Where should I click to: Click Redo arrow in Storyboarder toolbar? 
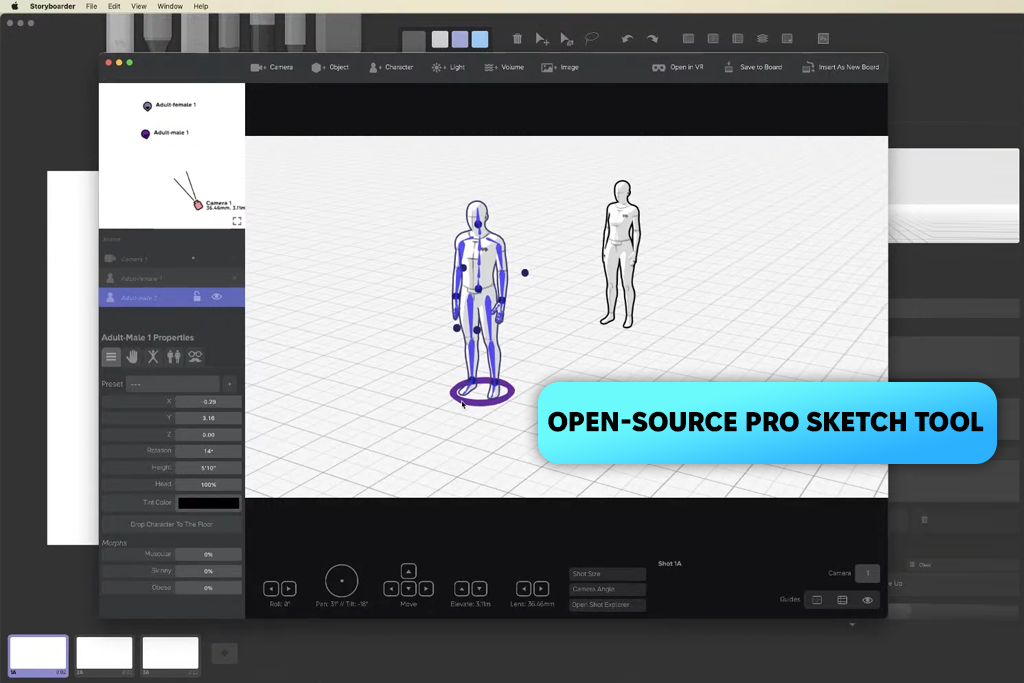[652, 39]
